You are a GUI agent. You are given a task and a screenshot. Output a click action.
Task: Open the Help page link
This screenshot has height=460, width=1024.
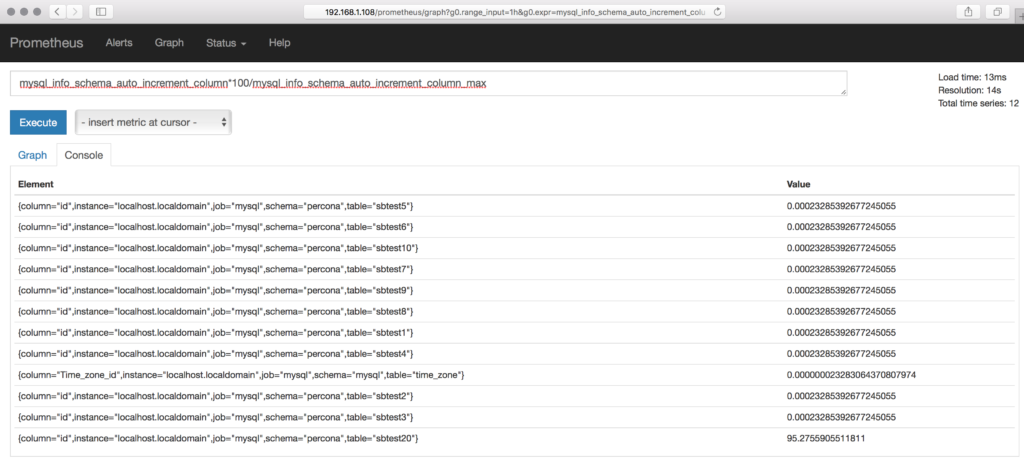point(279,43)
